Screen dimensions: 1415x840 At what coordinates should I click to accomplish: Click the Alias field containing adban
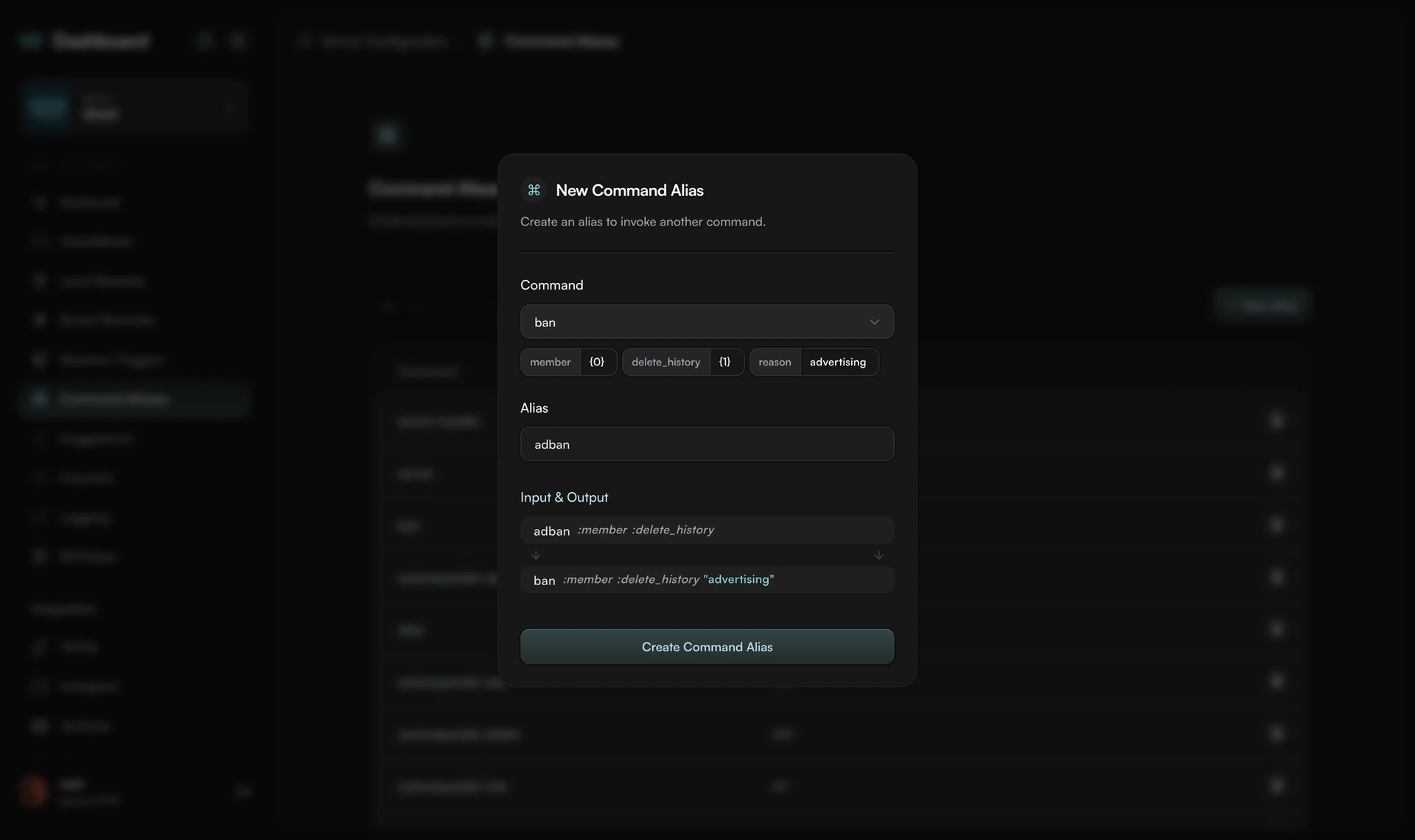(707, 444)
